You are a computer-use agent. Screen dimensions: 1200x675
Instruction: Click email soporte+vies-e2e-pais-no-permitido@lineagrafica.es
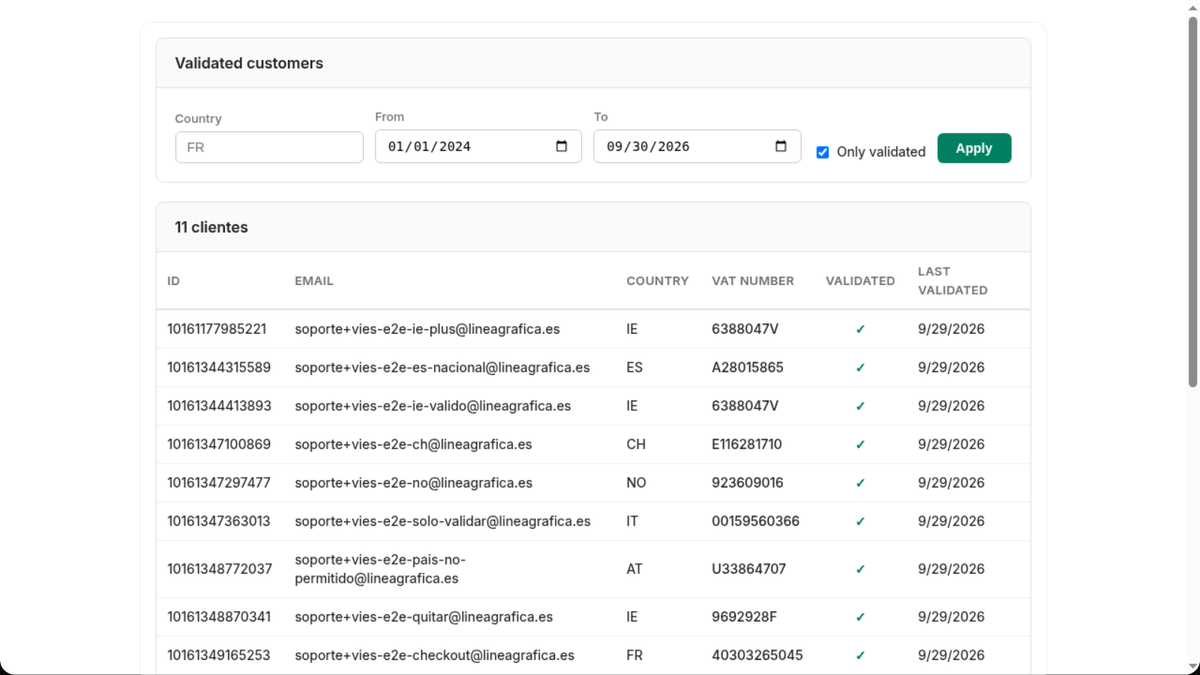(x=380, y=569)
